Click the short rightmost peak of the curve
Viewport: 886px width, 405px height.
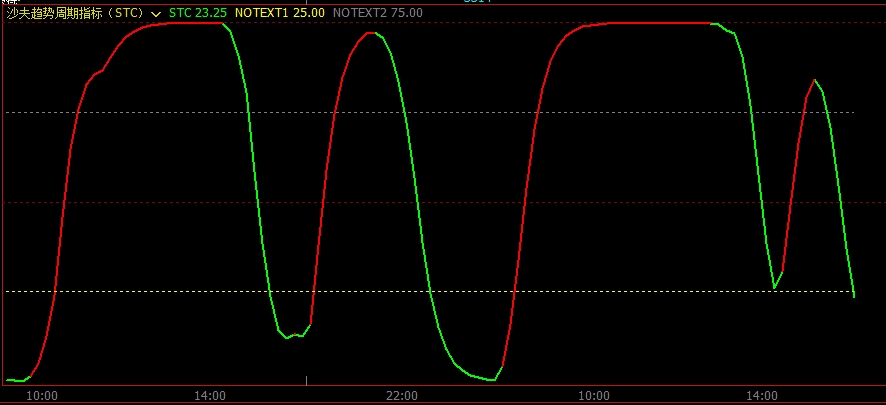click(x=815, y=80)
